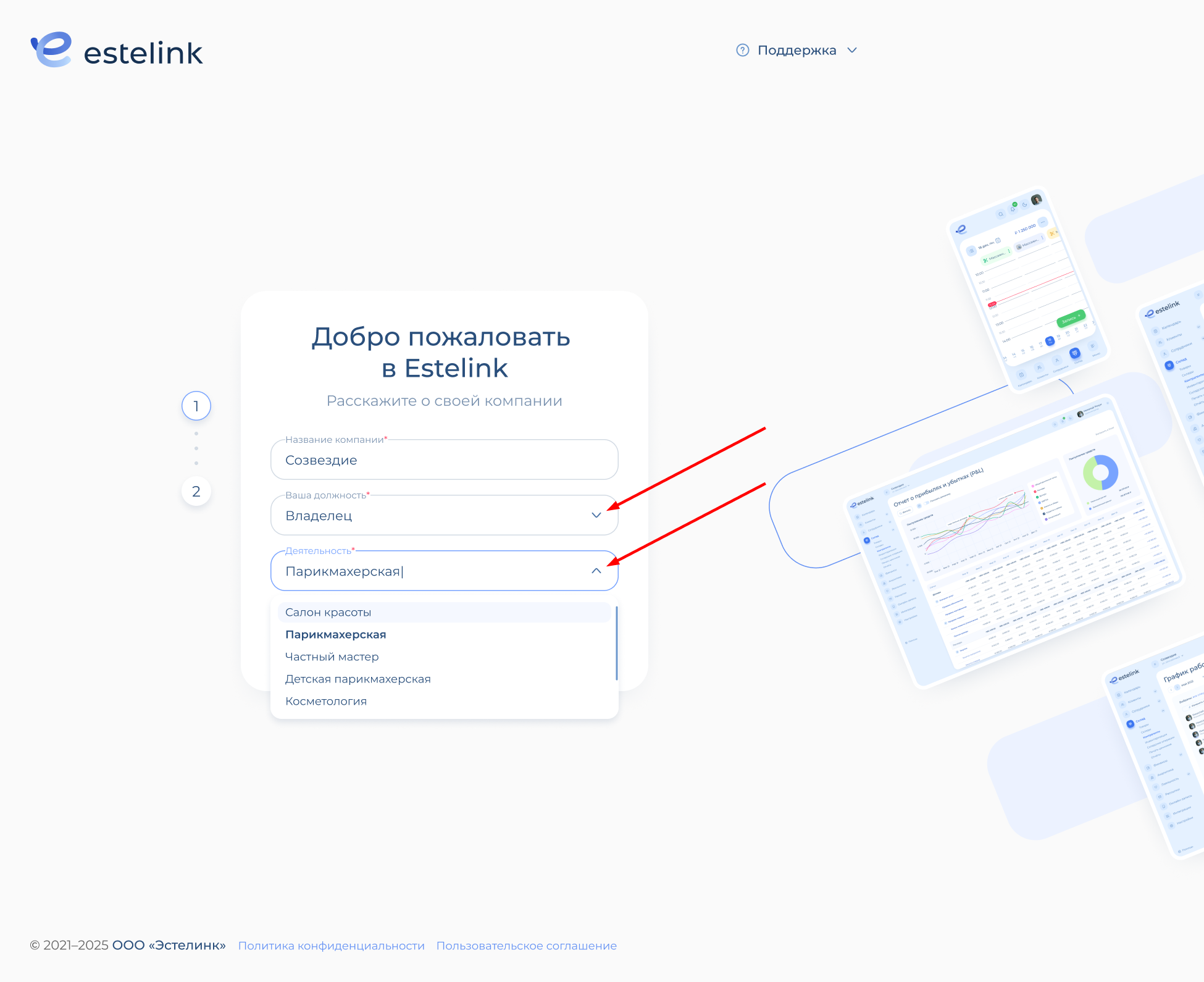Select Парикмахерская option in list

[444, 634]
